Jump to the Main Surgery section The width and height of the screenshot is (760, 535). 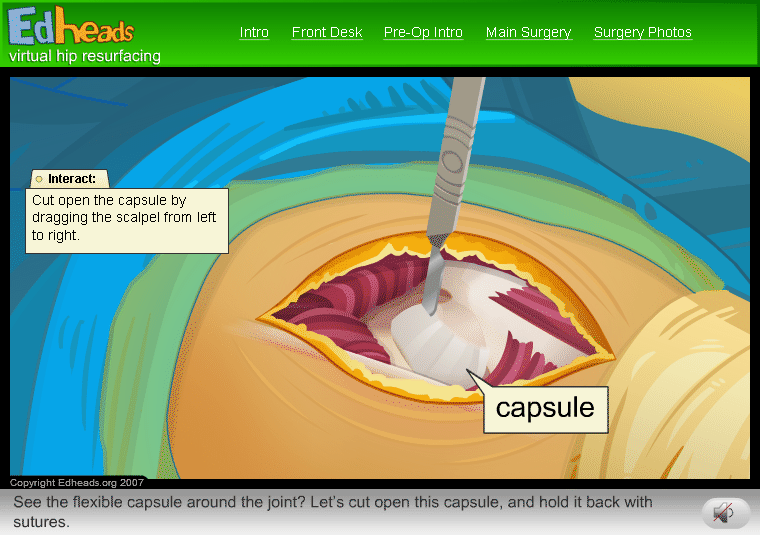coord(529,32)
